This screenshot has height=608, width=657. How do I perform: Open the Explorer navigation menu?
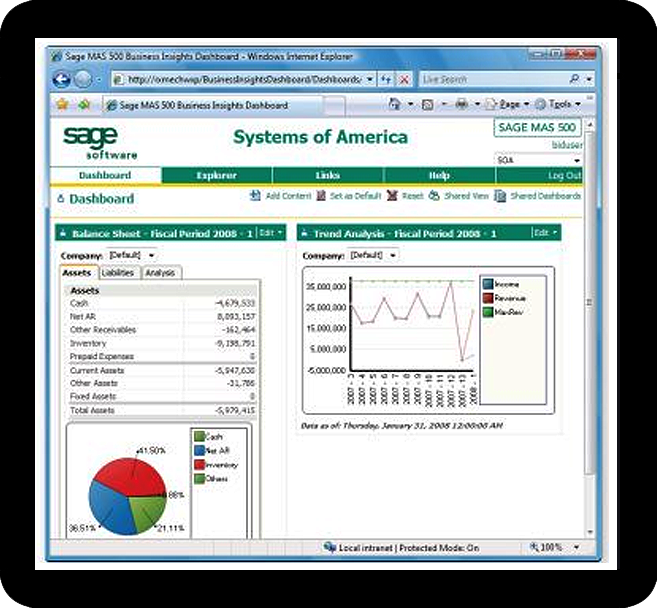[216, 176]
